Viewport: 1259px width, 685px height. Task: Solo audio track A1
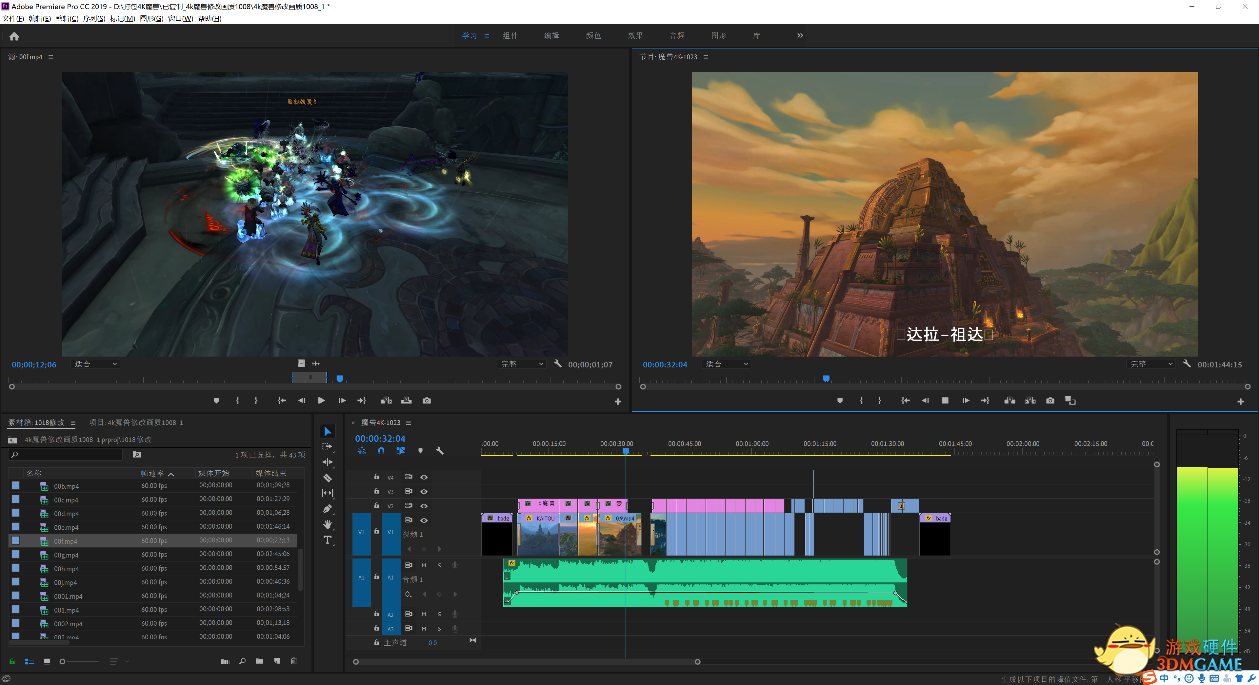click(x=438, y=565)
